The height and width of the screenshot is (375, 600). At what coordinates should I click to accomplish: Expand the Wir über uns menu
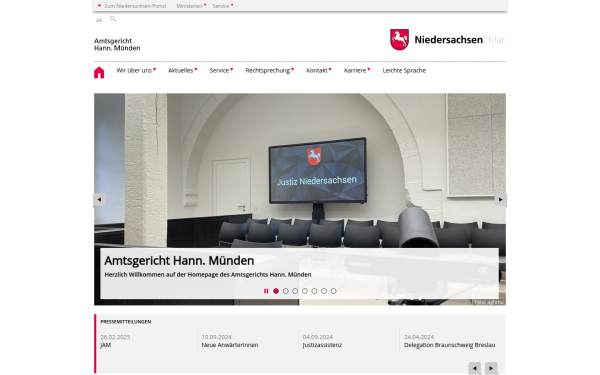[136, 70]
